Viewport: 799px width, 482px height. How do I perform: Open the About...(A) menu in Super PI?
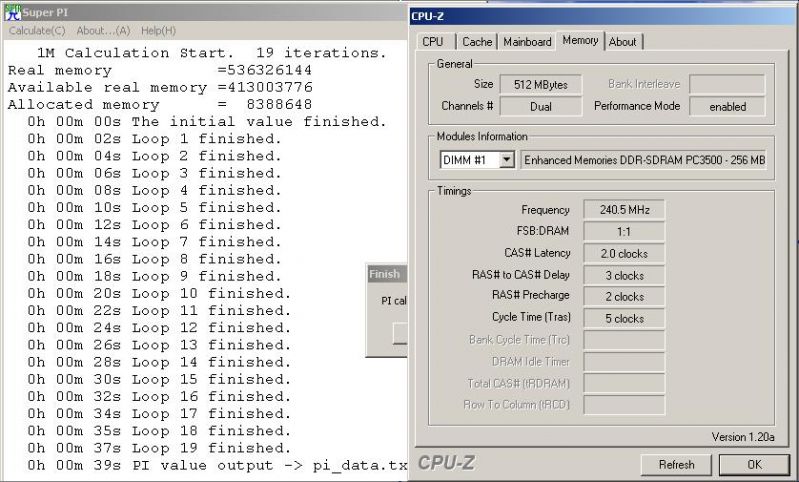[x=103, y=31]
